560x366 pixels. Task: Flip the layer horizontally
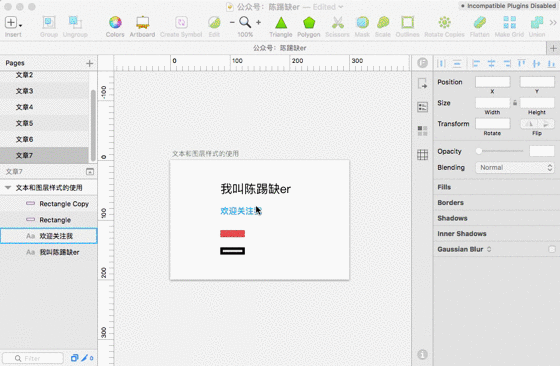click(529, 124)
